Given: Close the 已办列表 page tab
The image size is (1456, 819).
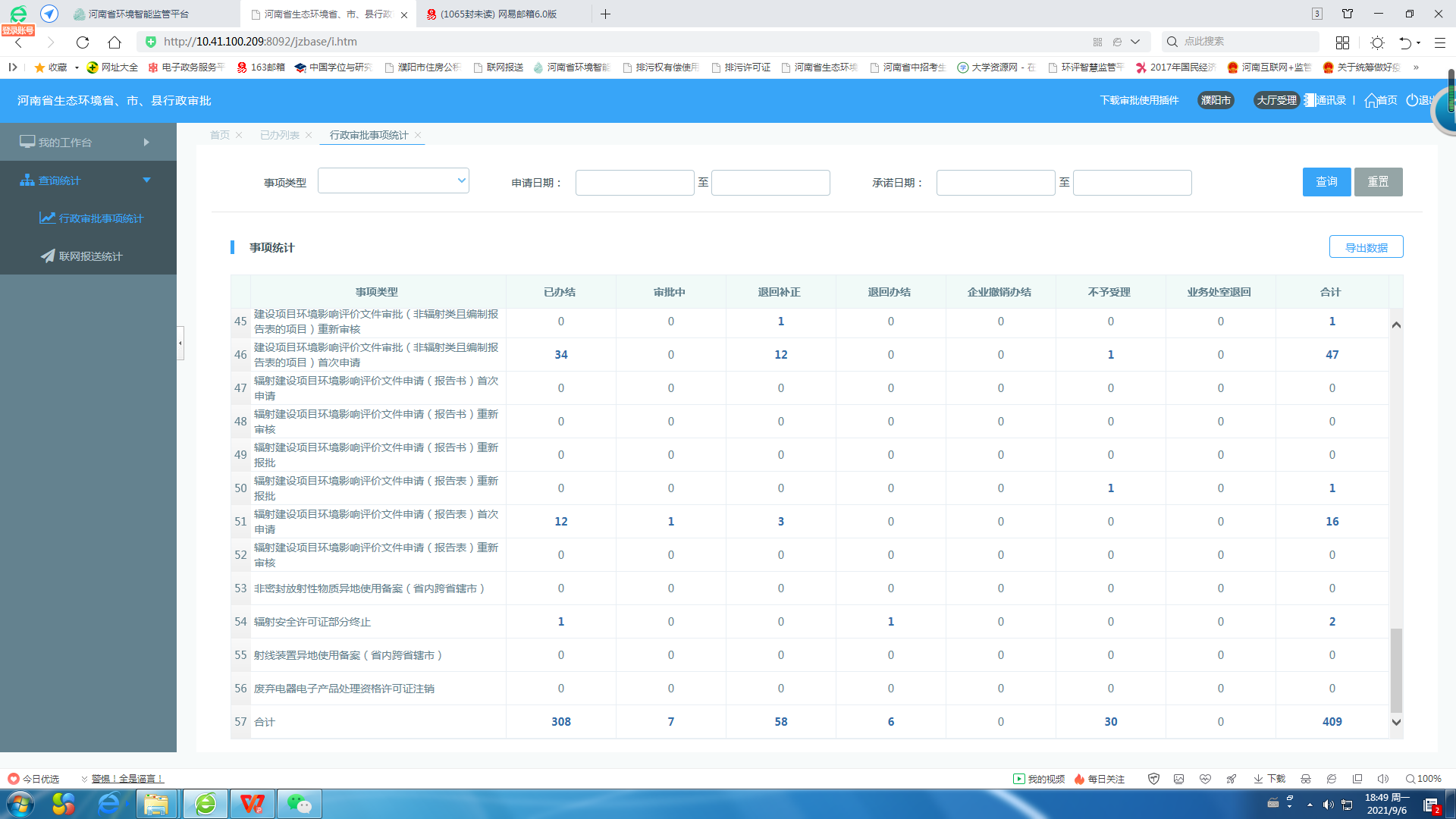Looking at the screenshot, I should coord(309,135).
